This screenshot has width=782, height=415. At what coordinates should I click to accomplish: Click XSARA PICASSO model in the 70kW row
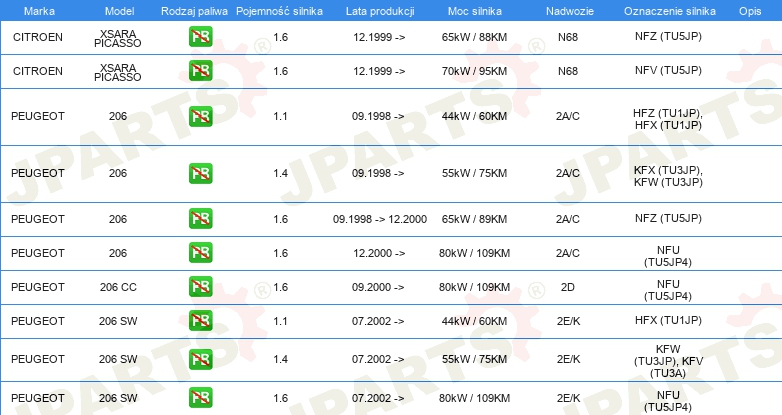pos(118,72)
